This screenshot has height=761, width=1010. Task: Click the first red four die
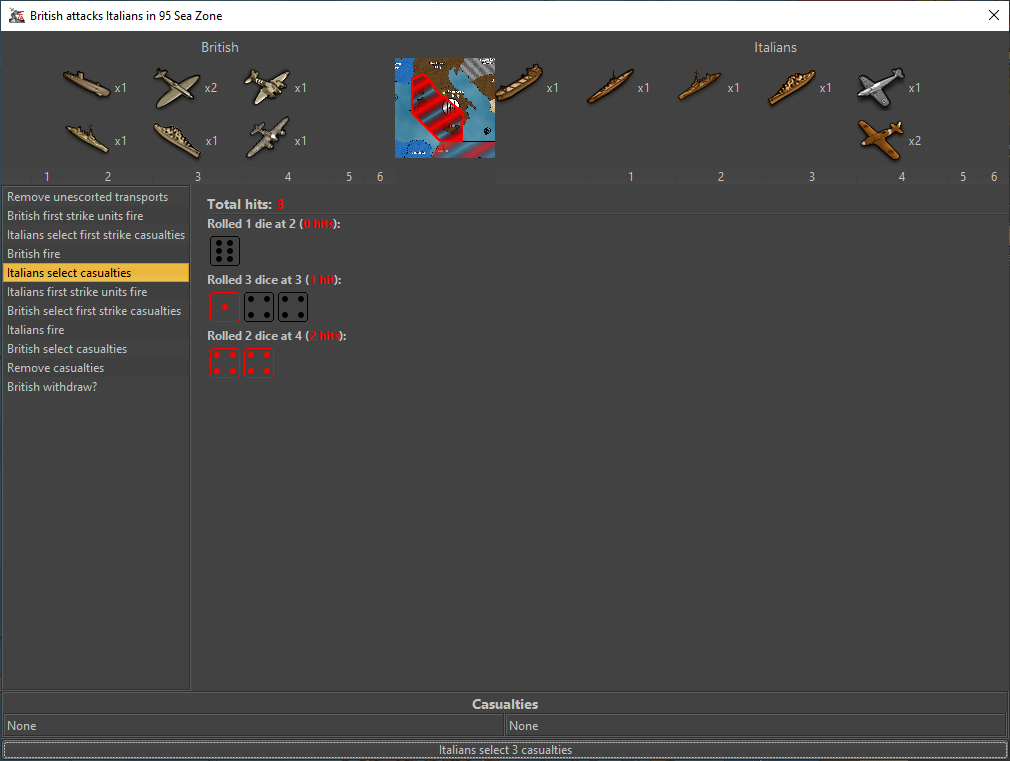[x=225, y=363]
